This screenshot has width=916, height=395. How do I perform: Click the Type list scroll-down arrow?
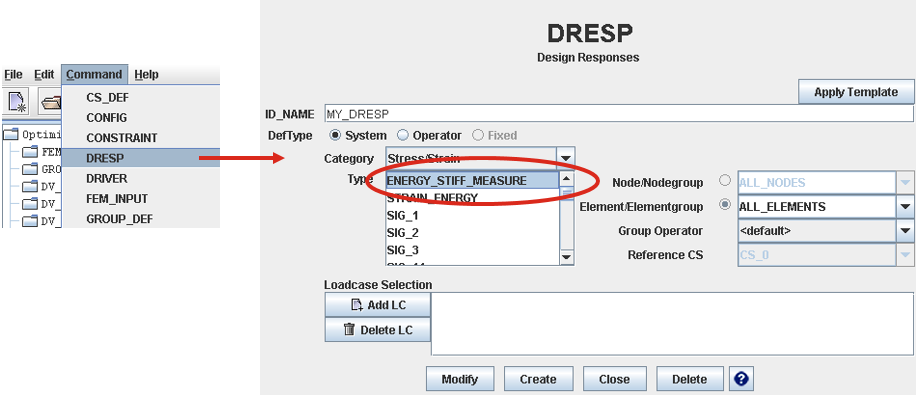click(567, 257)
